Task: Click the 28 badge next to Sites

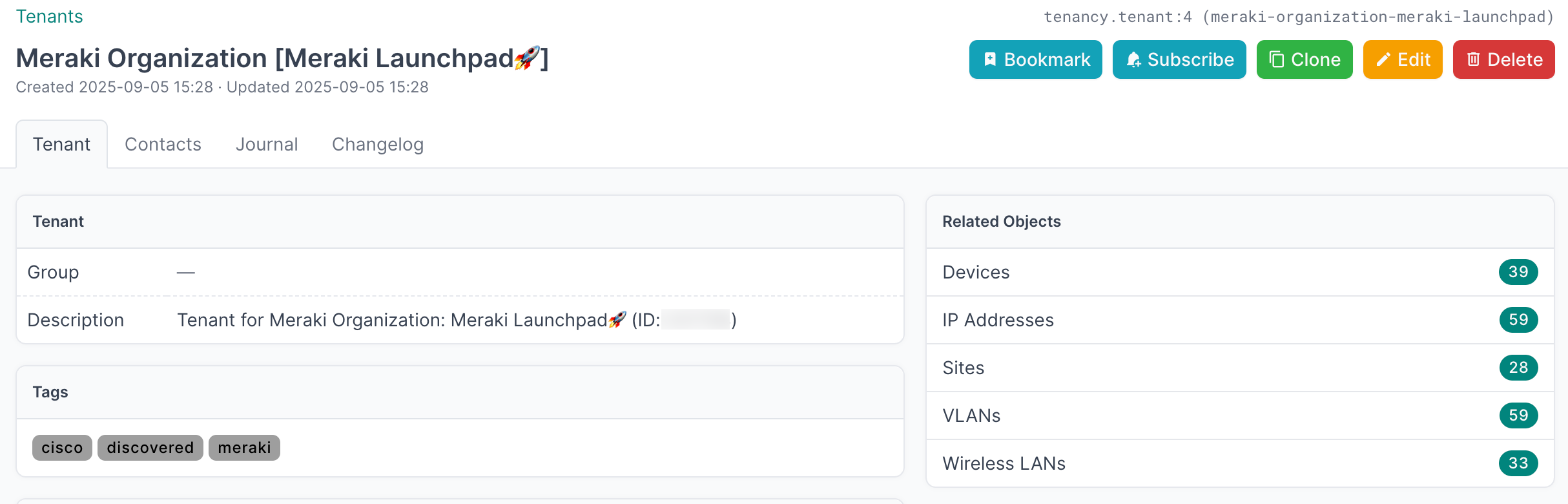Action: (x=1518, y=367)
